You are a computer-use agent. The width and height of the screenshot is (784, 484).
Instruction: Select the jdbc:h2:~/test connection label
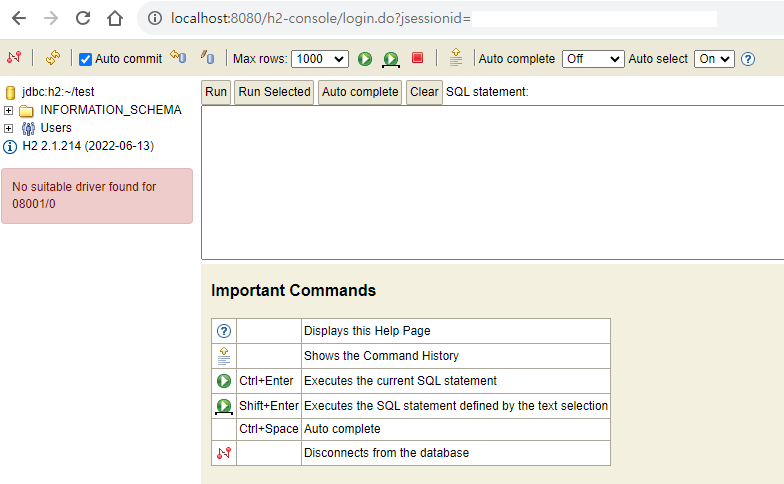coord(58,92)
